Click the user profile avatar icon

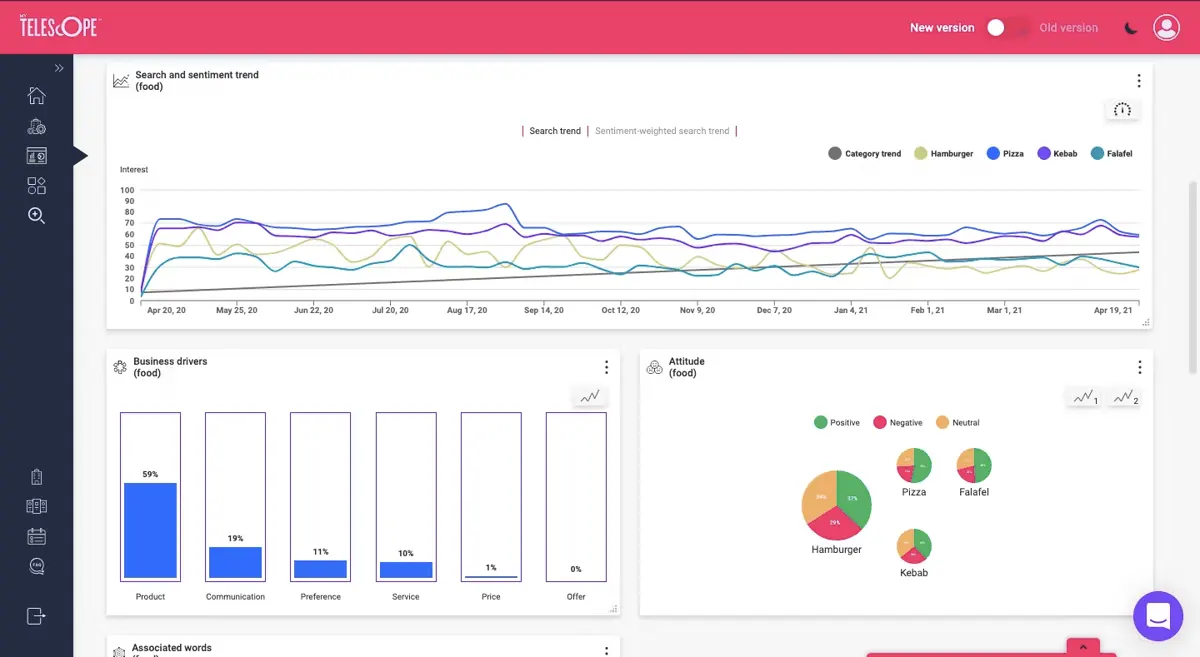[x=1166, y=28]
